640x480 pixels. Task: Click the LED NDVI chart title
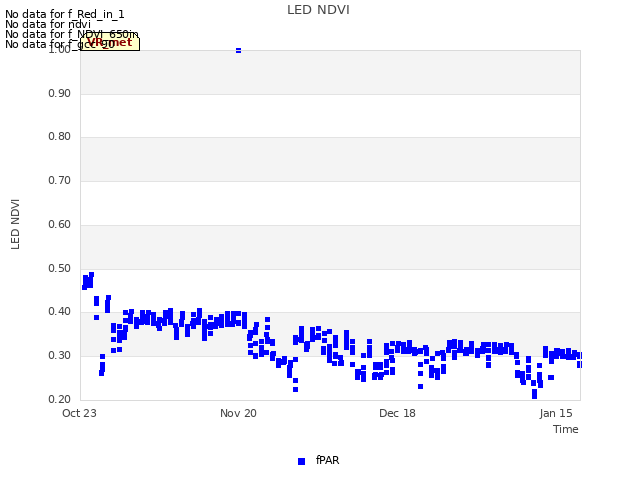(x=318, y=10)
